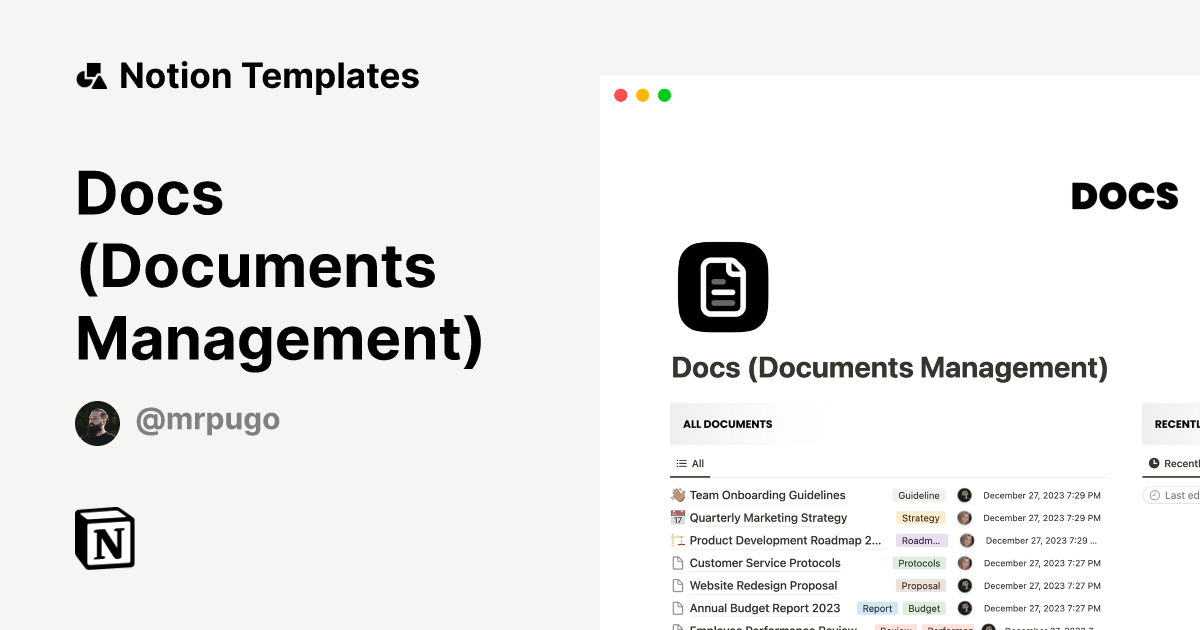Click the Notion logo next to Notion Templates
The width and height of the screenshot is (1200, 630).
pos(91,75)
